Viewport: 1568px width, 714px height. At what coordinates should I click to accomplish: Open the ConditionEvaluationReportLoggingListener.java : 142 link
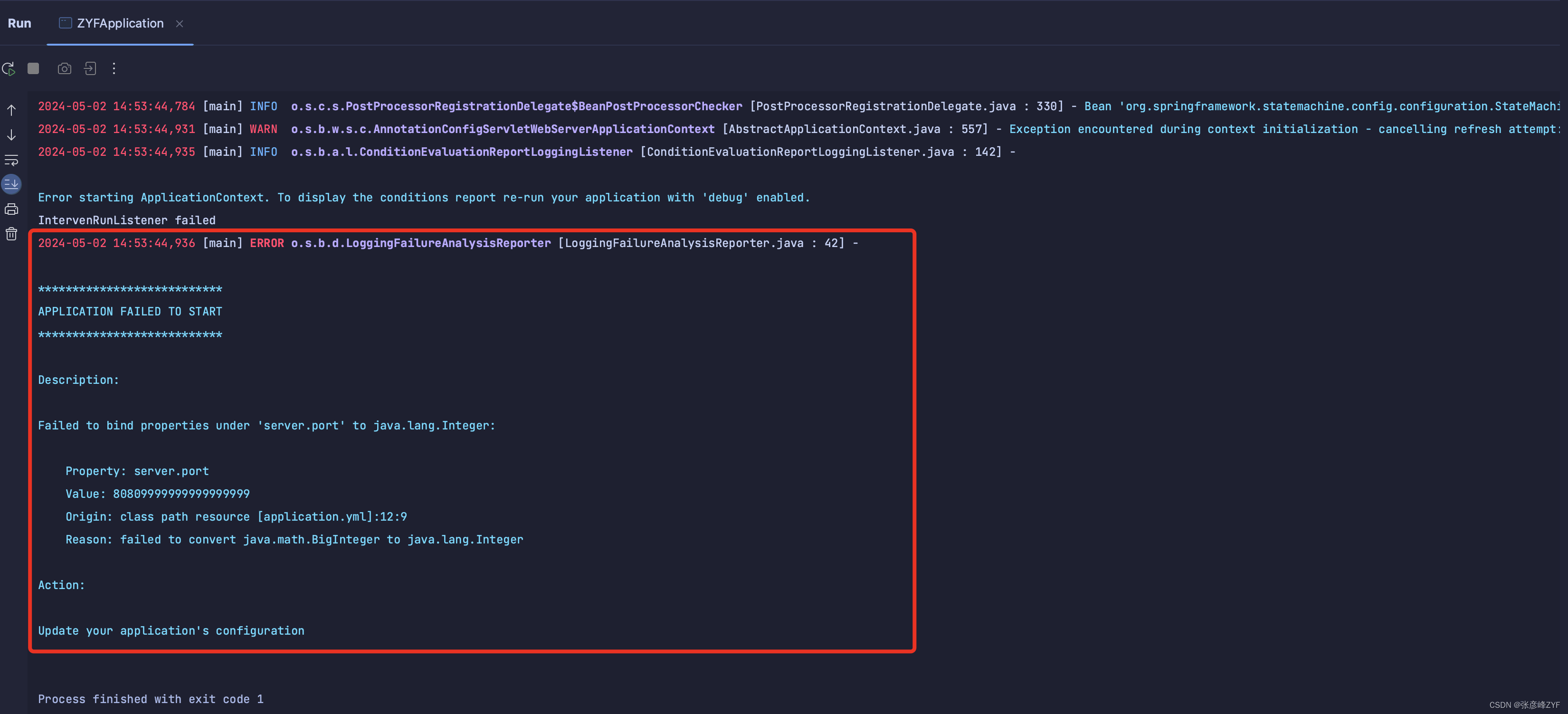pos(820,152)
